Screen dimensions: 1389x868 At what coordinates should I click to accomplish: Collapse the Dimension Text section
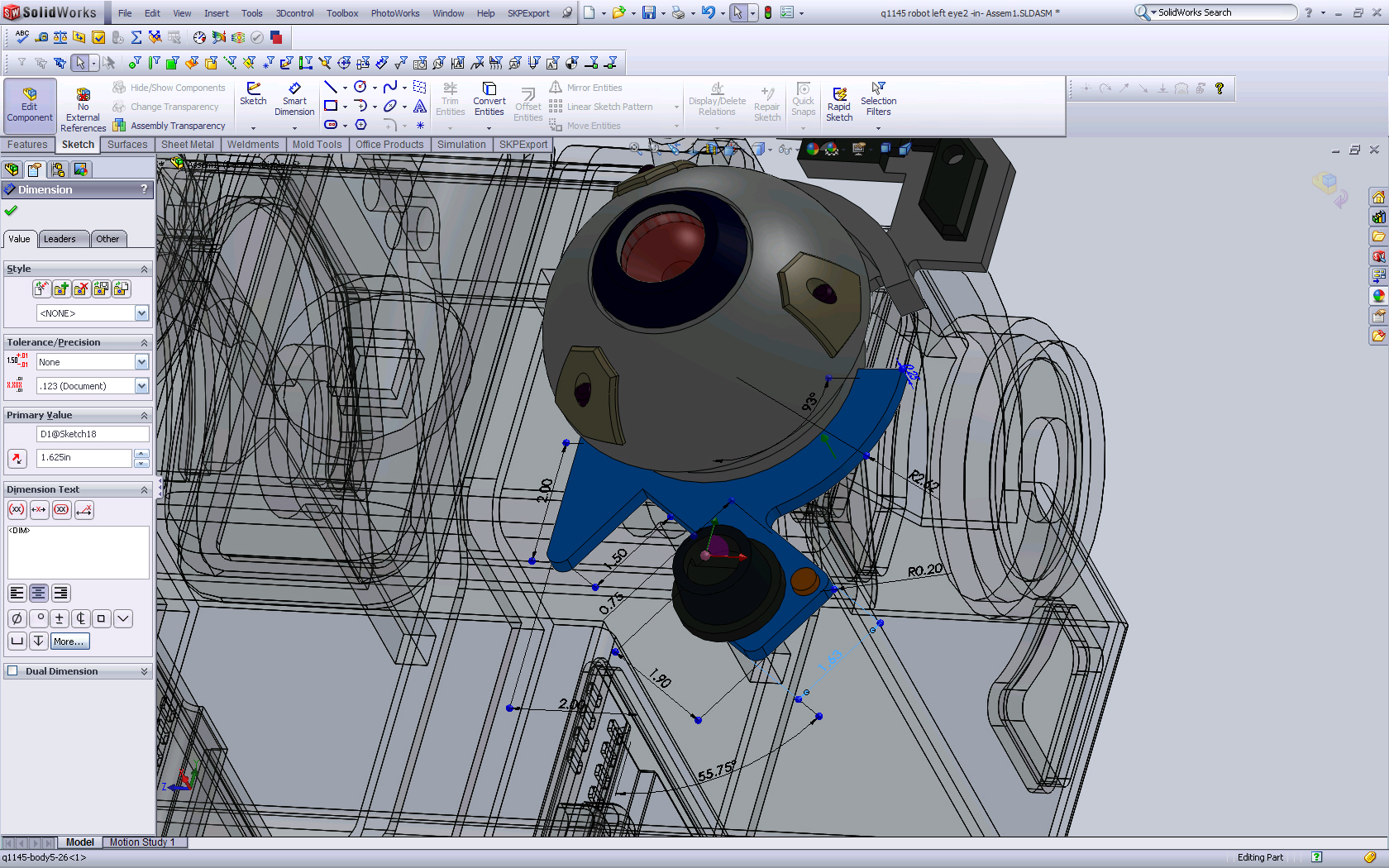[144, 489]
